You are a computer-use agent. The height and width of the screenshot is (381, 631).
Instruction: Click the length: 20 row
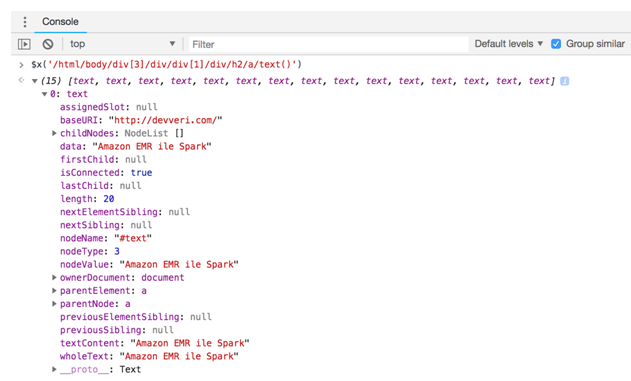[87, 199]
